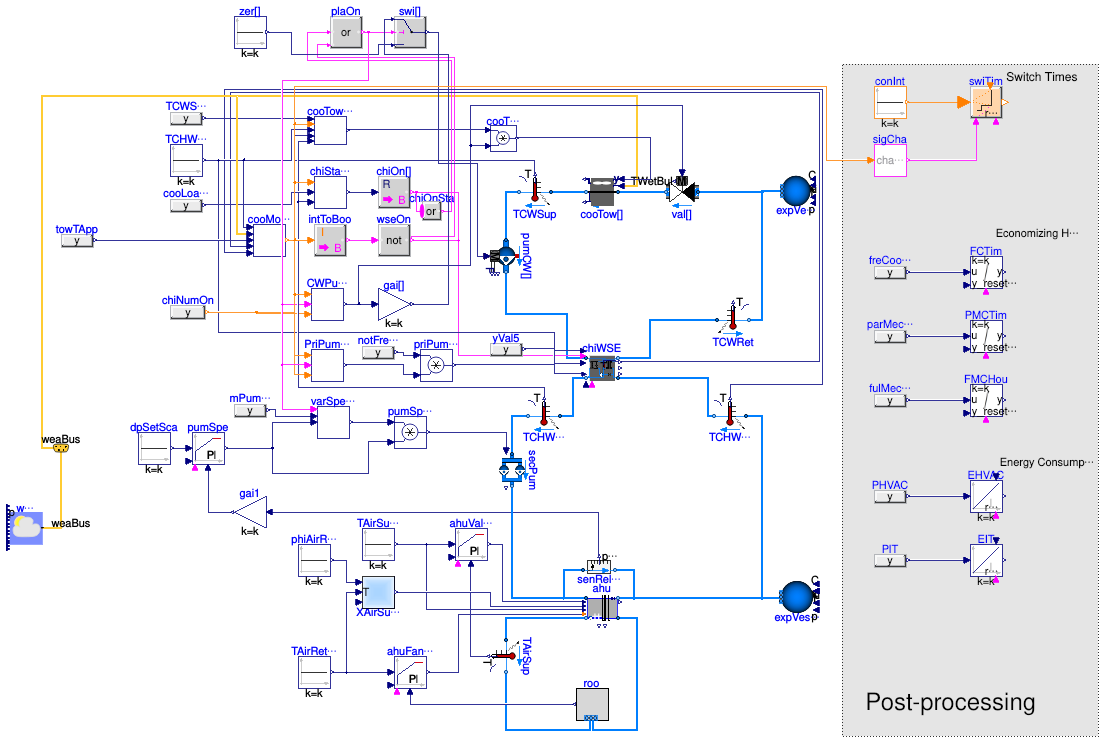Select the TAirRet constant block
1105x743 pixels.
click(x=314, y=673)
